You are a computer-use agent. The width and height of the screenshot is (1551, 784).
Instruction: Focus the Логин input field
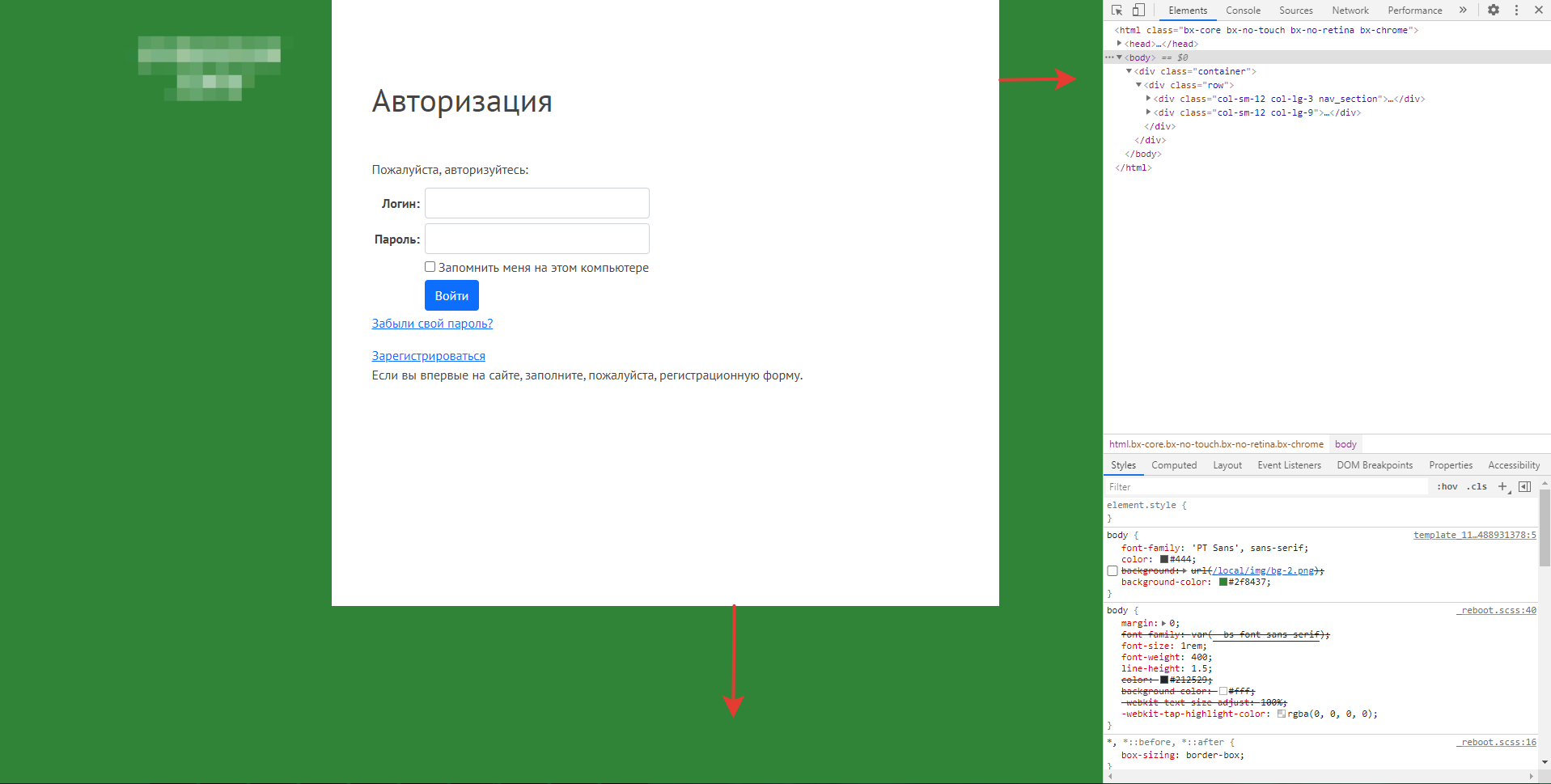pyautogui.click(x=537, y=203)
